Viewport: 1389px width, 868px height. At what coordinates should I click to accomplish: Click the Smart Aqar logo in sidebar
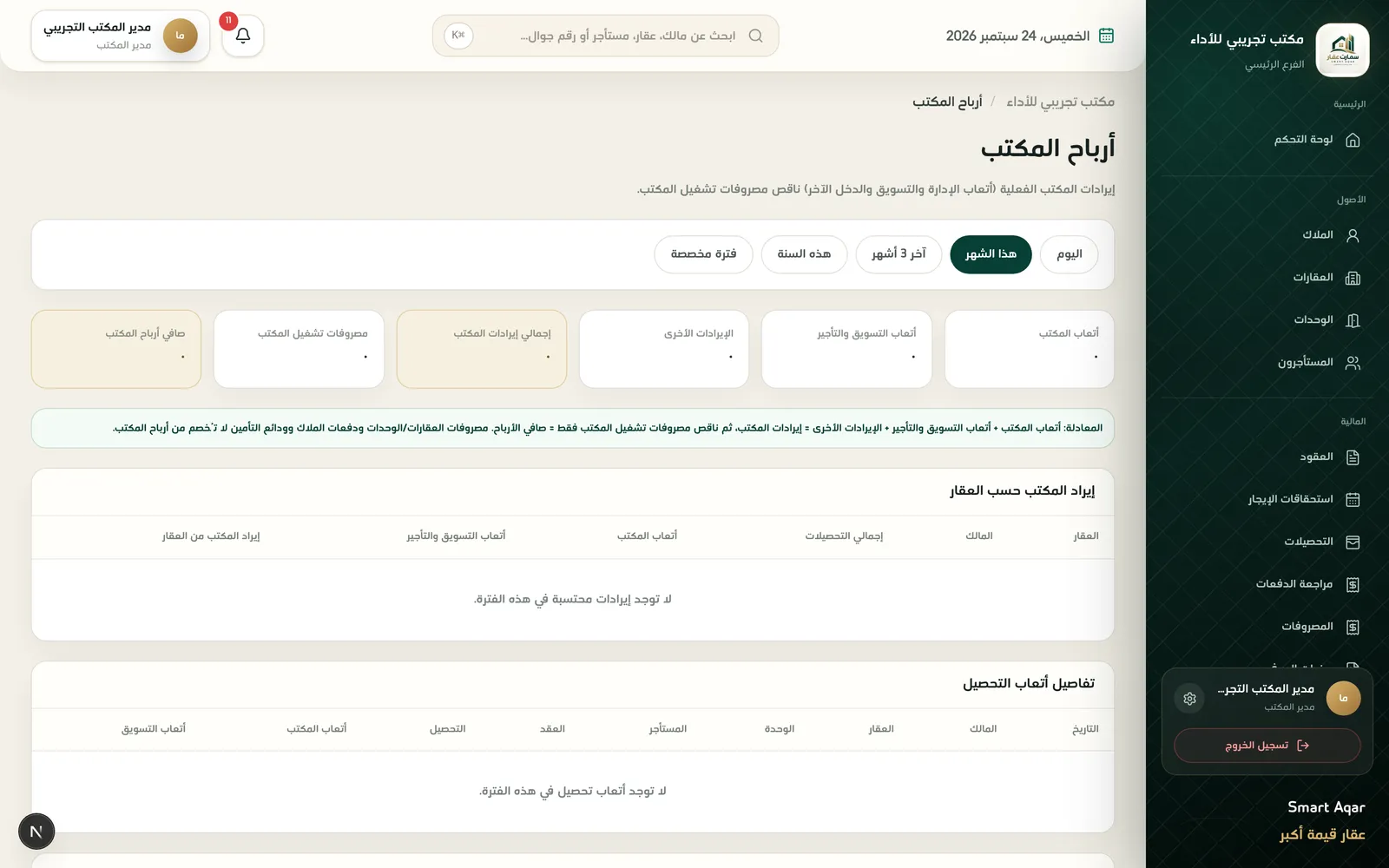tap(1342, 50)
